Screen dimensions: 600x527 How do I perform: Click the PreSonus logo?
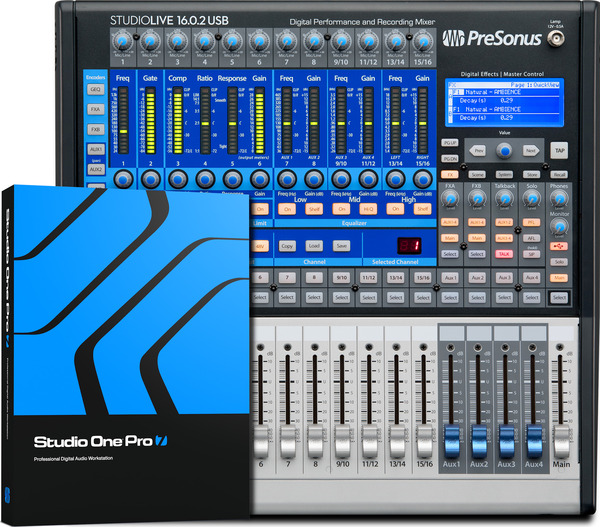click(492, 38)
